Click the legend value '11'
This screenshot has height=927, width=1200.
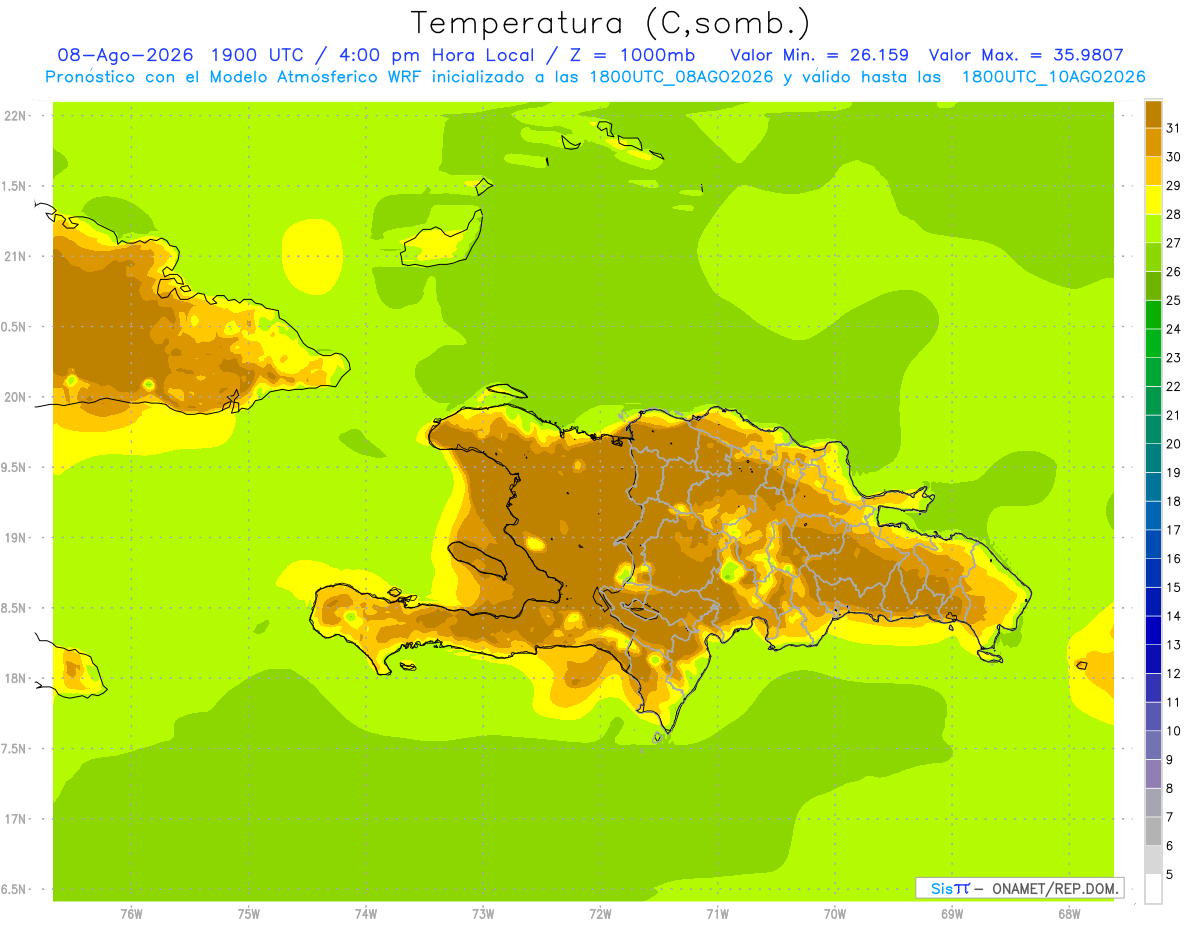tap(1174, 702)
